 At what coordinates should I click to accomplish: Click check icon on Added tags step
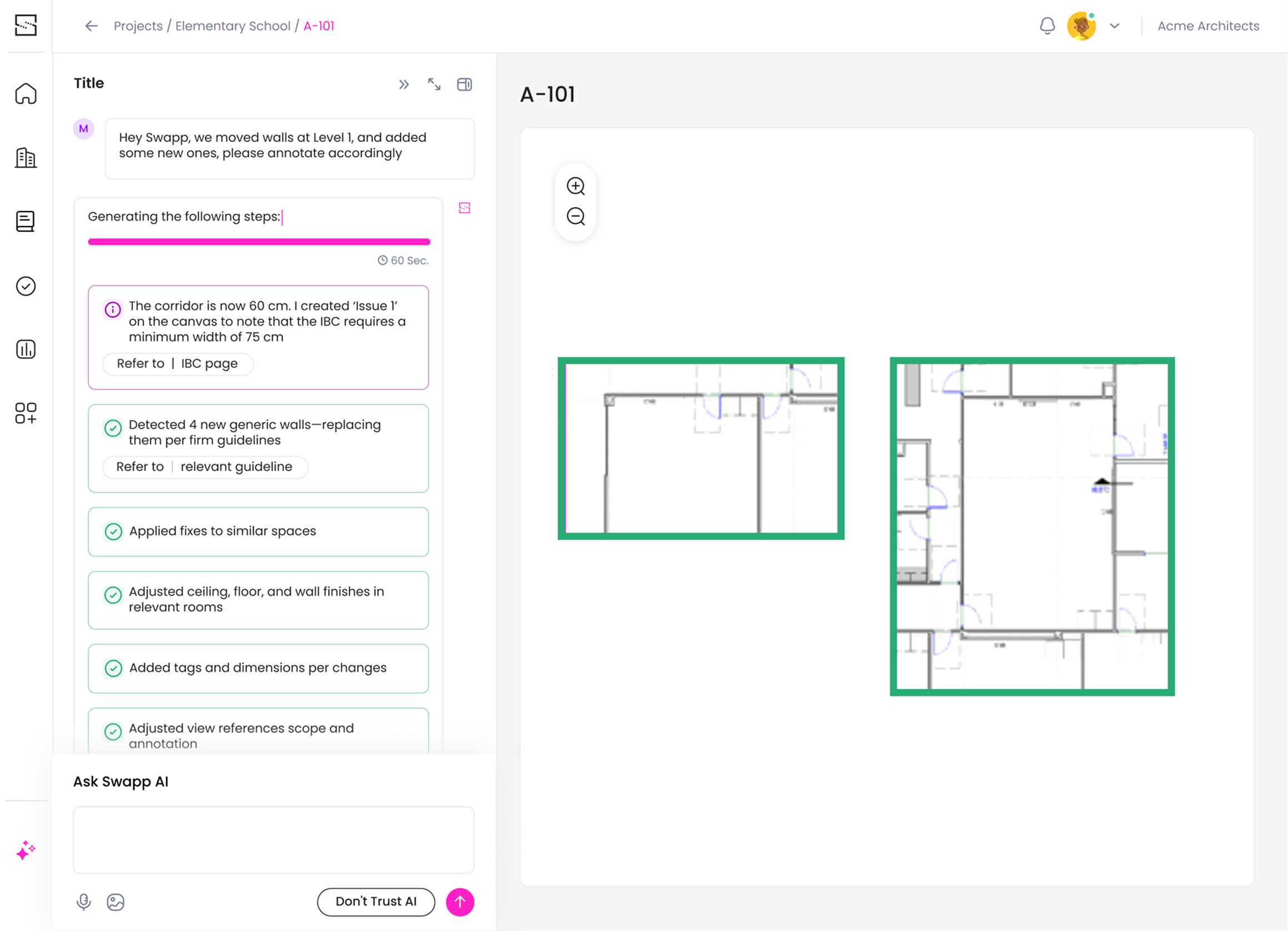pos(113,668)
